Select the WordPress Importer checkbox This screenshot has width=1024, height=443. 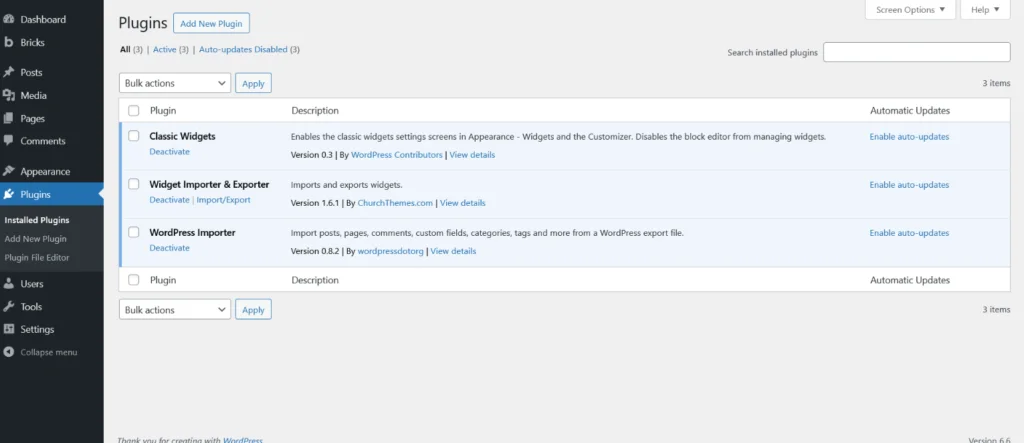[134, 232]
